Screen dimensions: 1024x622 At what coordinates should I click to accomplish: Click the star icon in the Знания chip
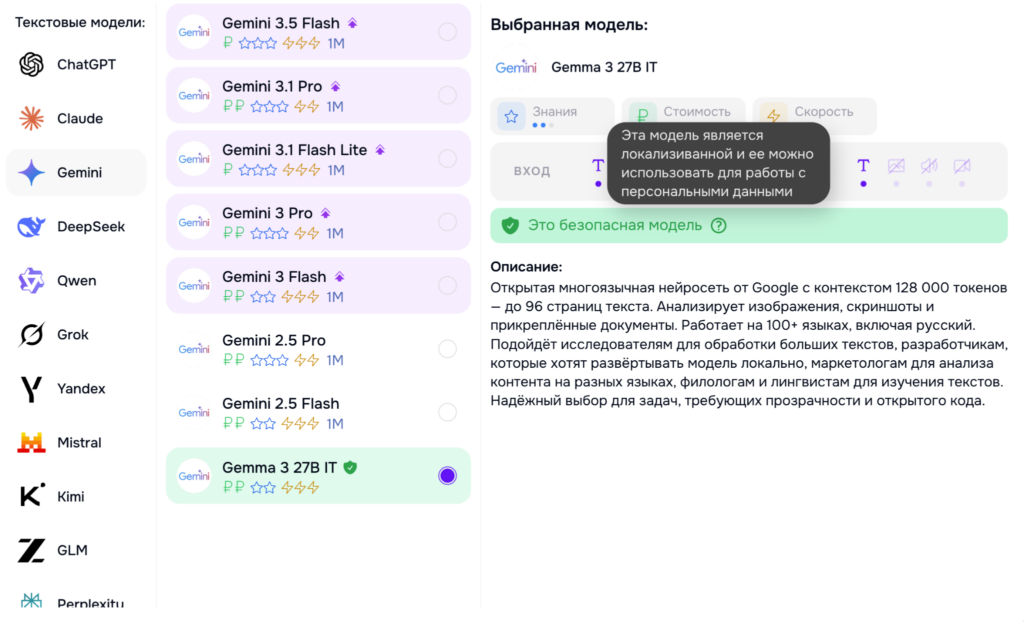pos(511,116)
